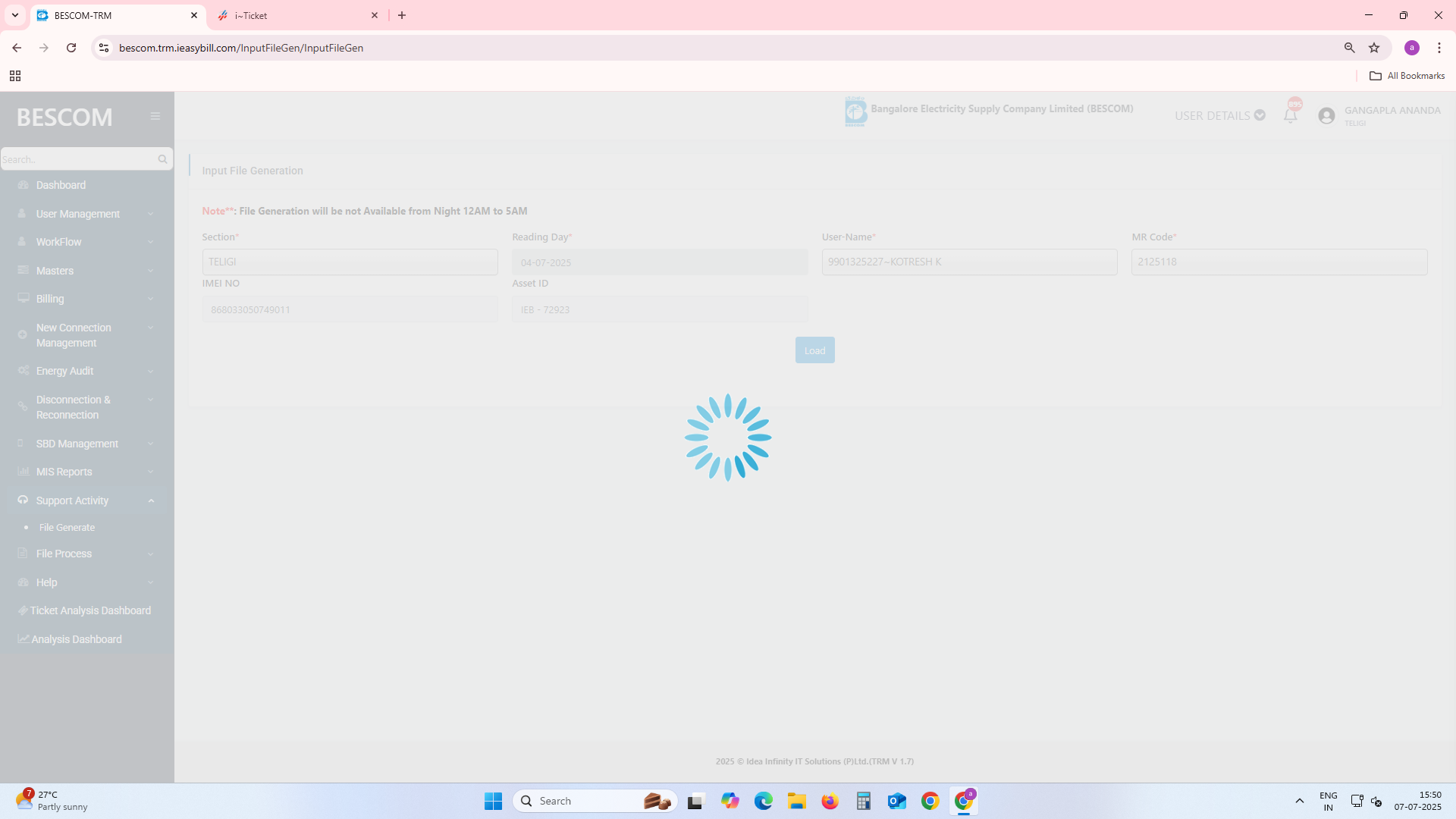
Task: Open Outlook from taskbar
Action: [x=896, y=801]
